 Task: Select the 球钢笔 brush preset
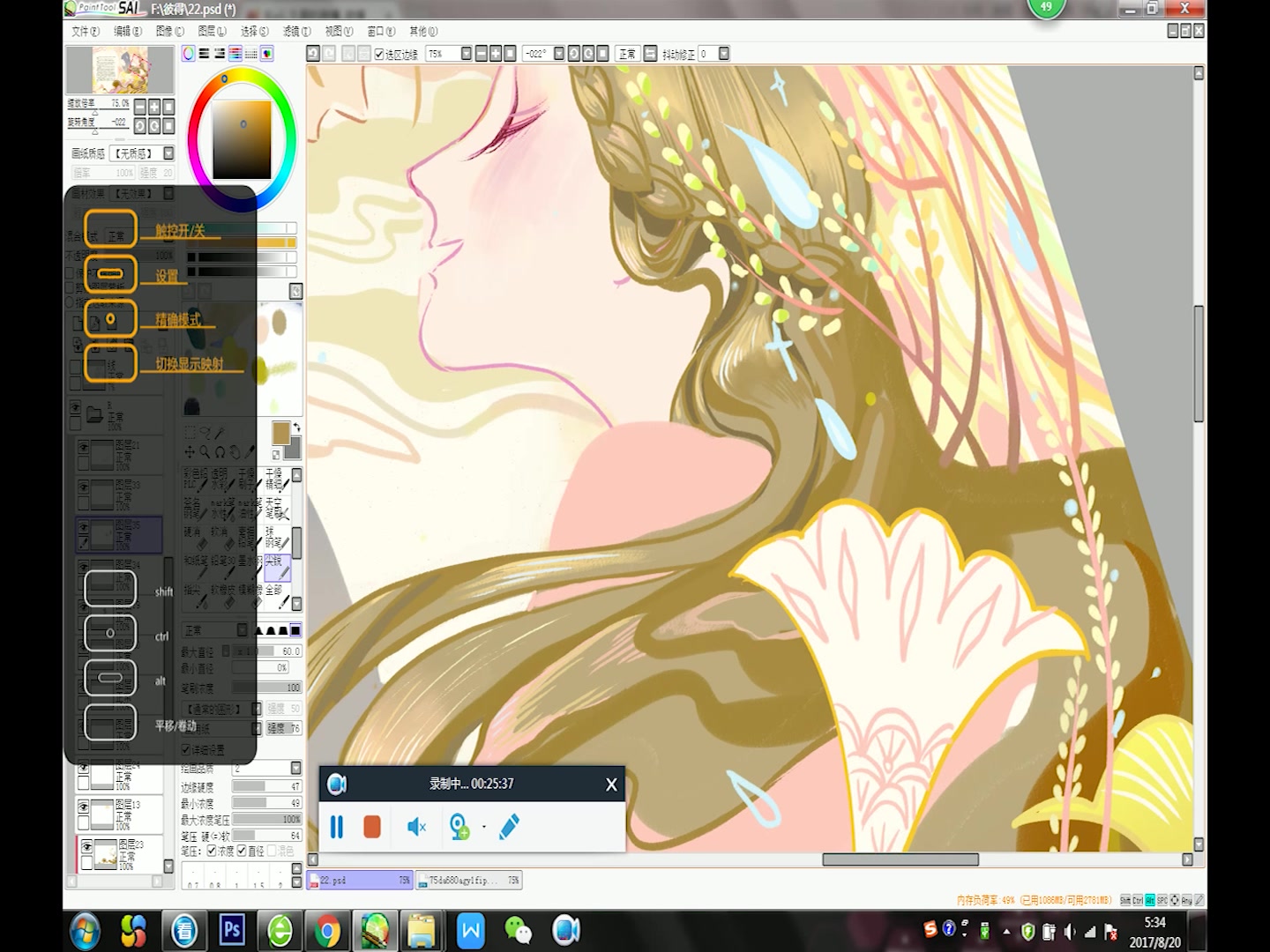tap(276, 539)
